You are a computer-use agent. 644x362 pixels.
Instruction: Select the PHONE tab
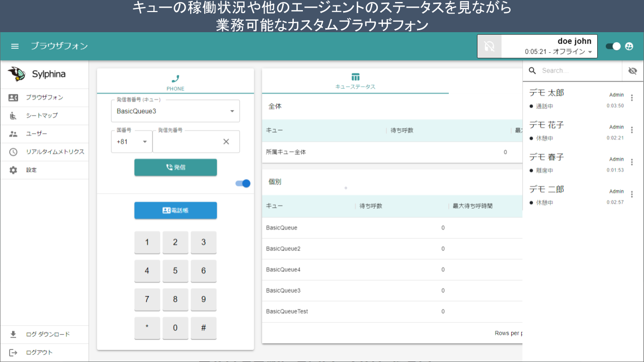click(175, 82)
